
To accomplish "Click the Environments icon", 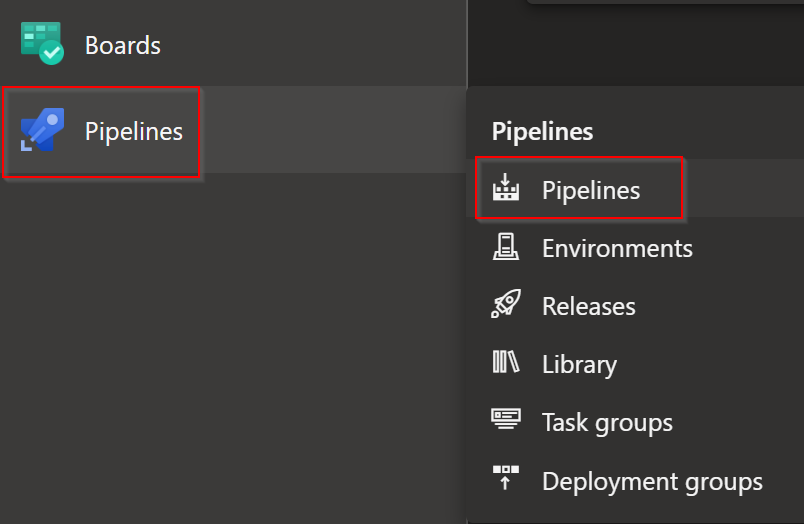I will (506, 246).
